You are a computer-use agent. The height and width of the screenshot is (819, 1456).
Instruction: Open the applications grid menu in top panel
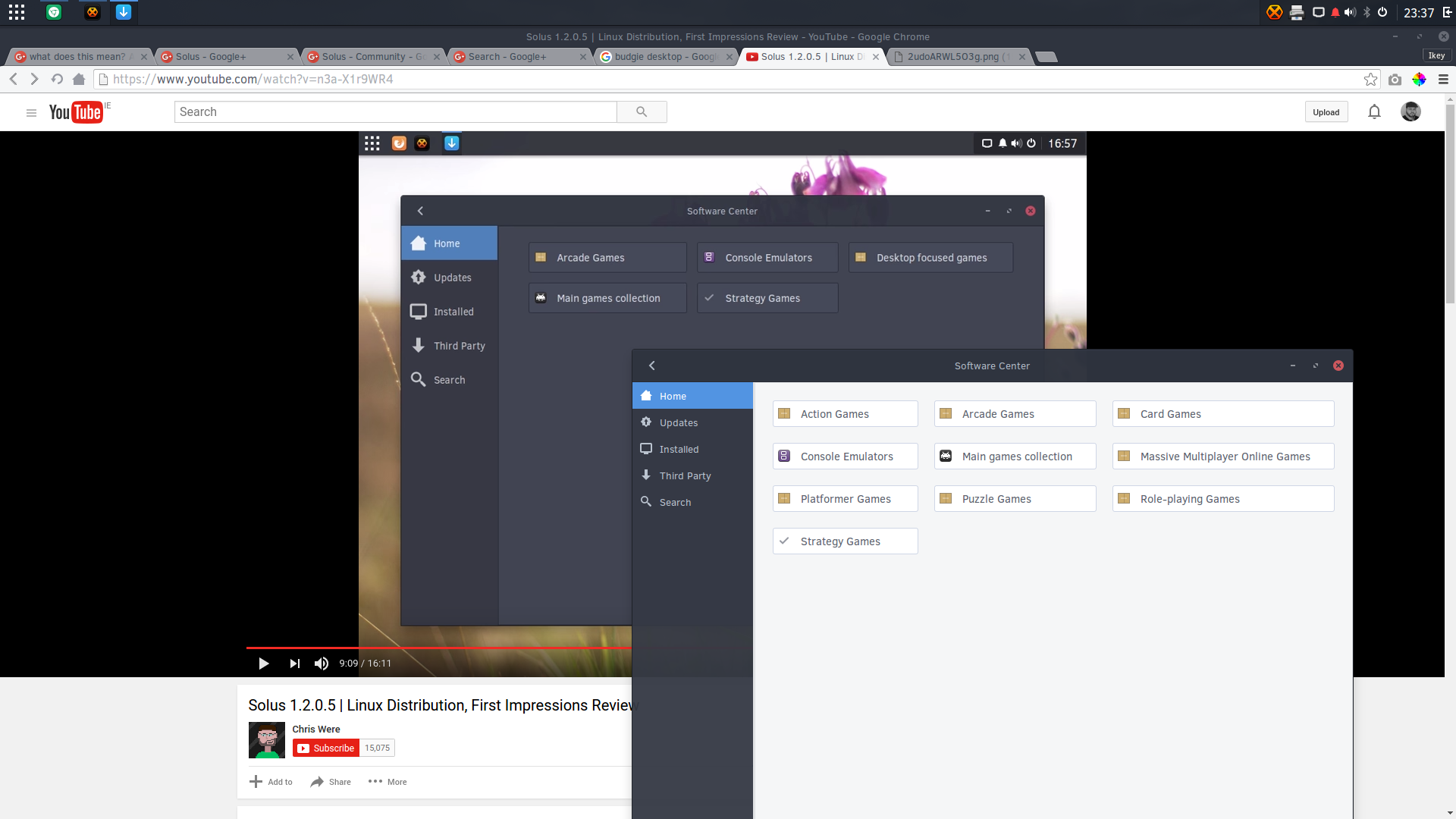(17, 12)
